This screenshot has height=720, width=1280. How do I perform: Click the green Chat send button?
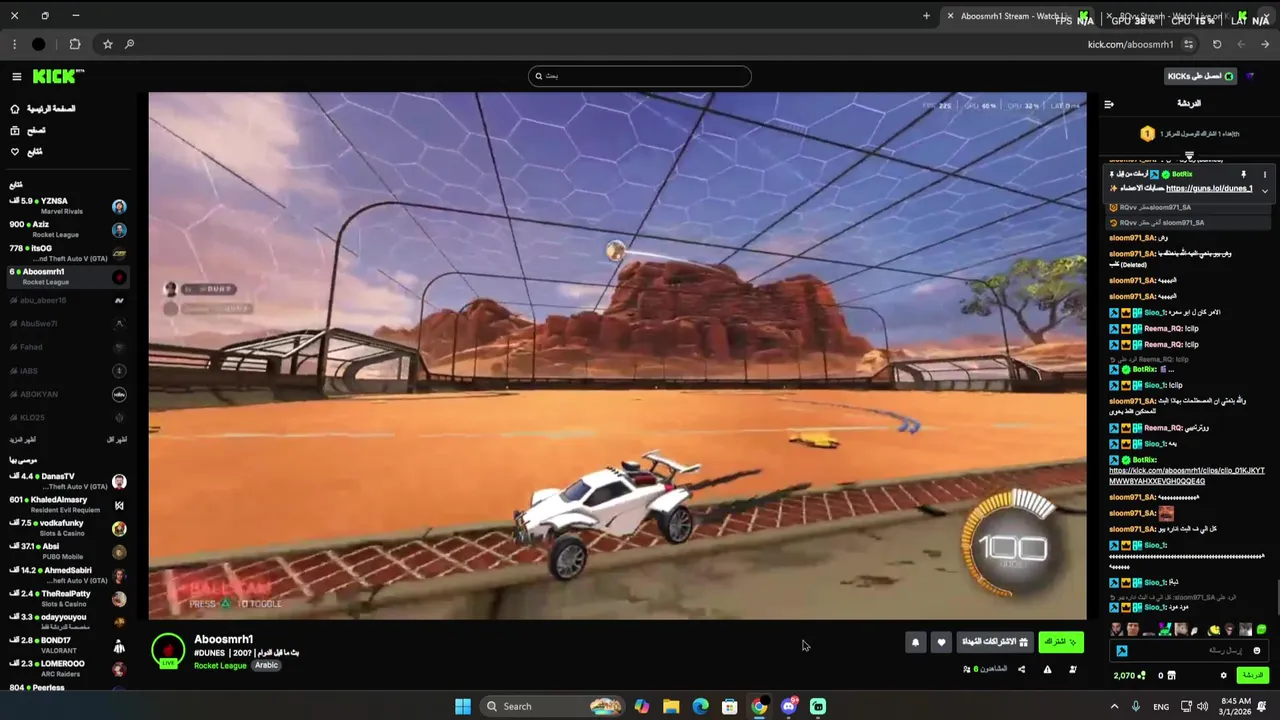pos(1252,676)
